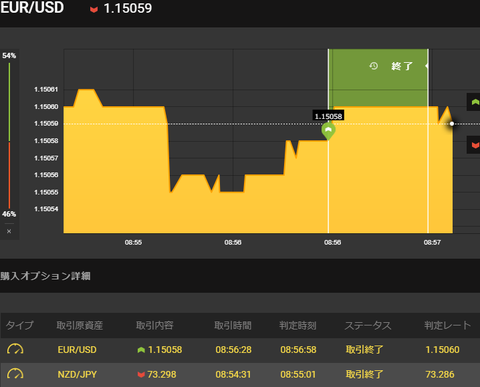Click the clock icon beside 終了

(x=374, y=66)
